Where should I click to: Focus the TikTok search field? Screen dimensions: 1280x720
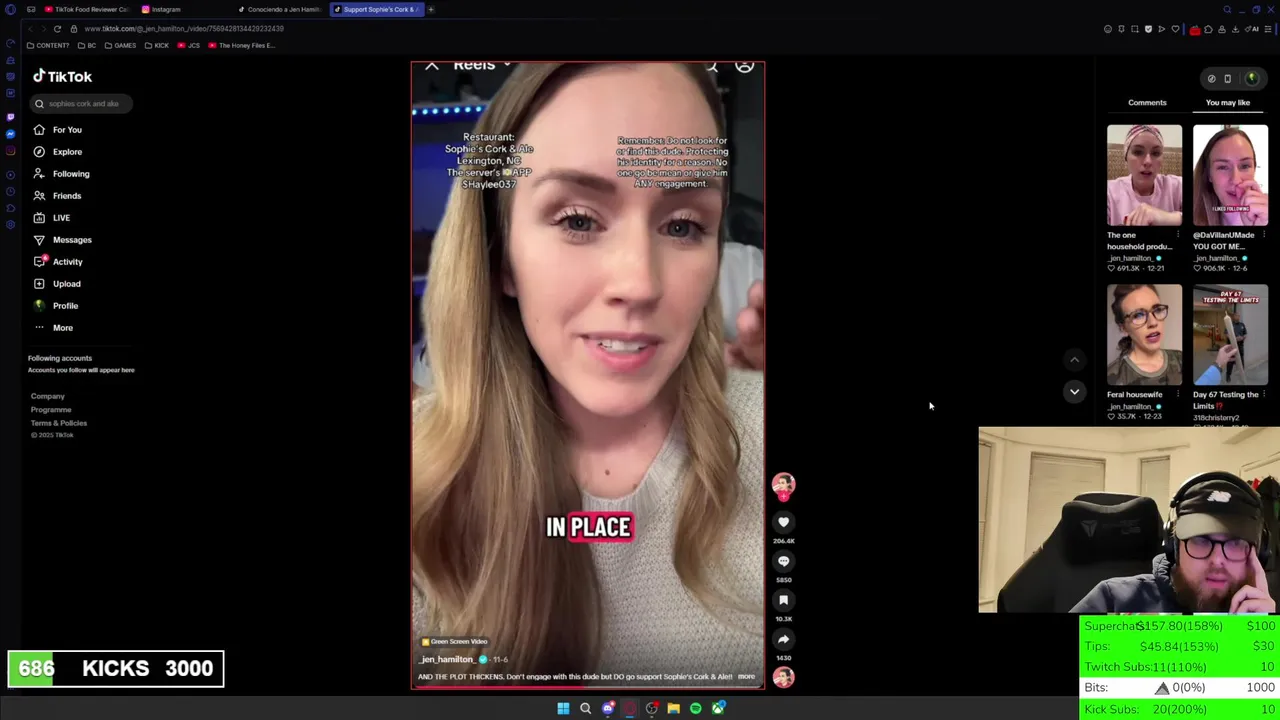click(x=80, y=104)
